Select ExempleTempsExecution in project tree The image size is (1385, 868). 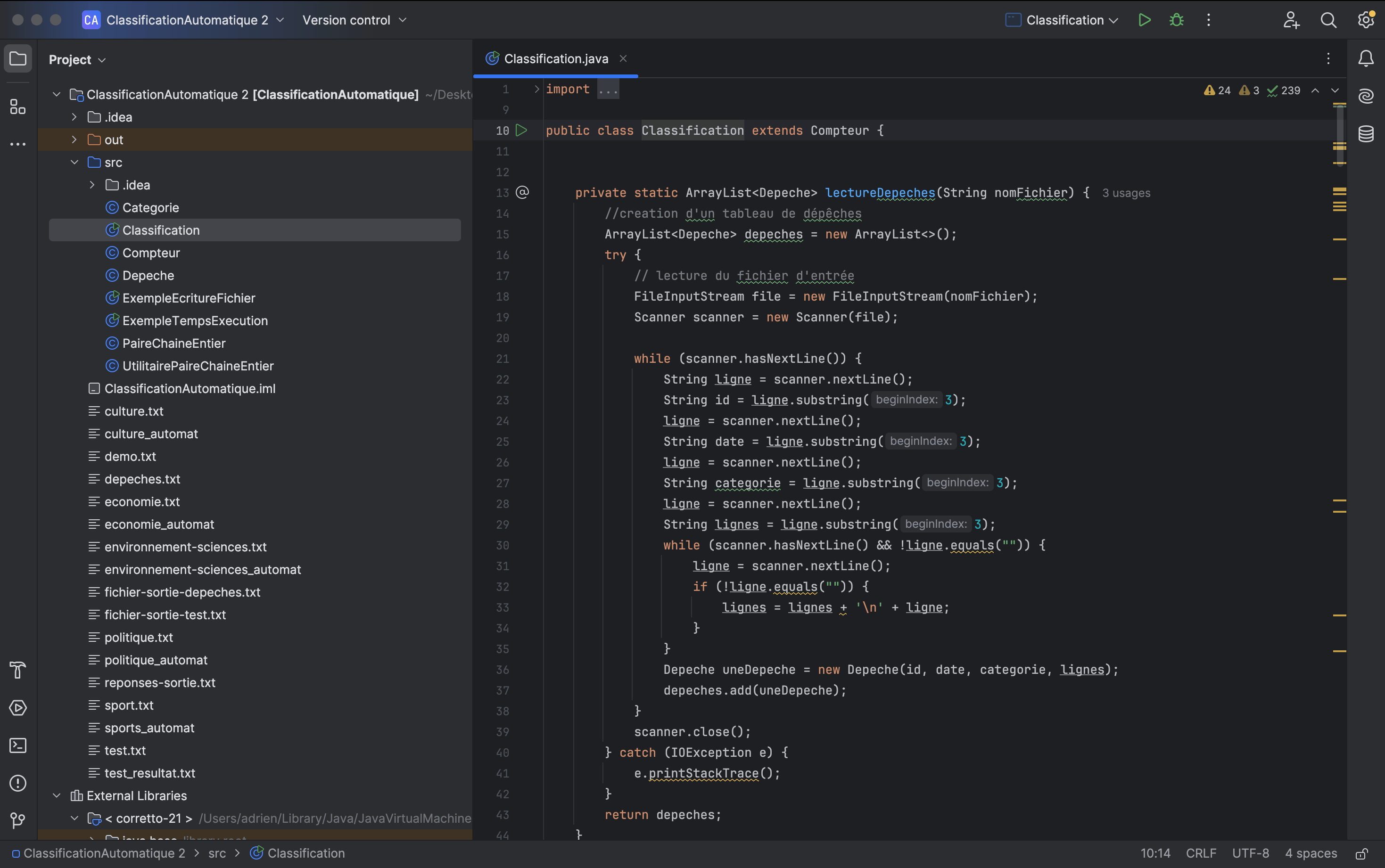[195, 321]
